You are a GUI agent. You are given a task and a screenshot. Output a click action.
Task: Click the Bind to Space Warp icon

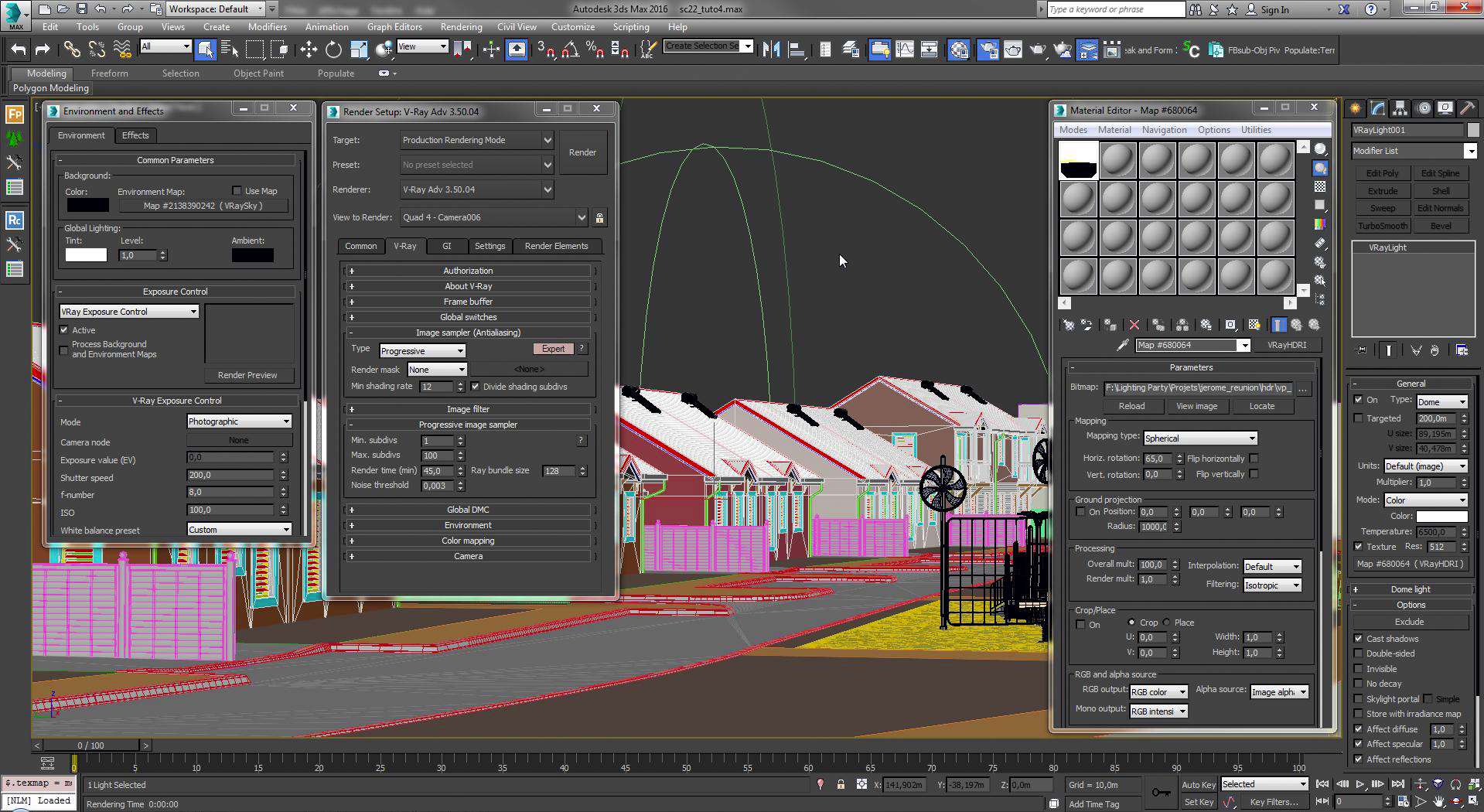tap(121, 50)
